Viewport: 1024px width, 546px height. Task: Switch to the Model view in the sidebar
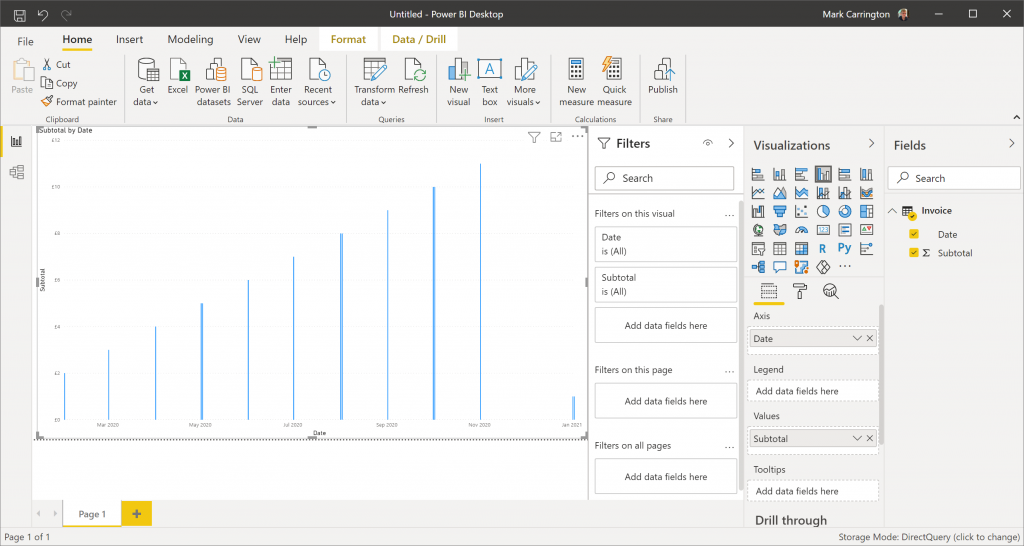click(x=17, y=172)
